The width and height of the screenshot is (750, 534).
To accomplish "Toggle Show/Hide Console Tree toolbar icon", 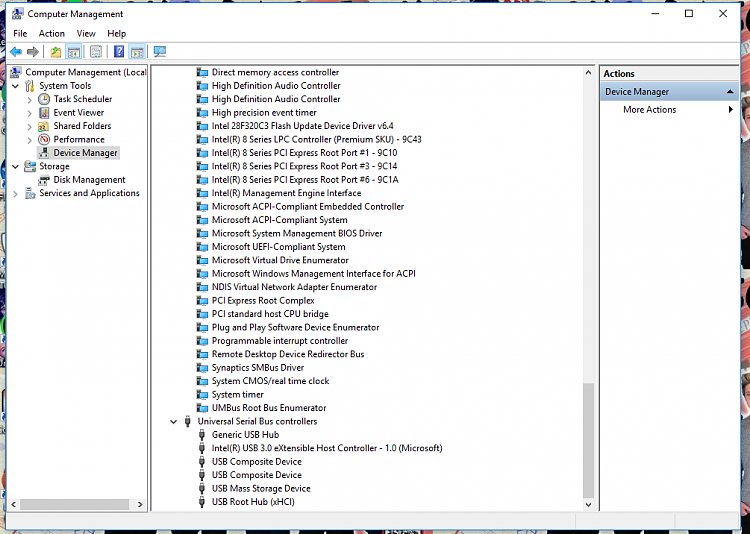I will pyautogui.click(x=74, y=52).
